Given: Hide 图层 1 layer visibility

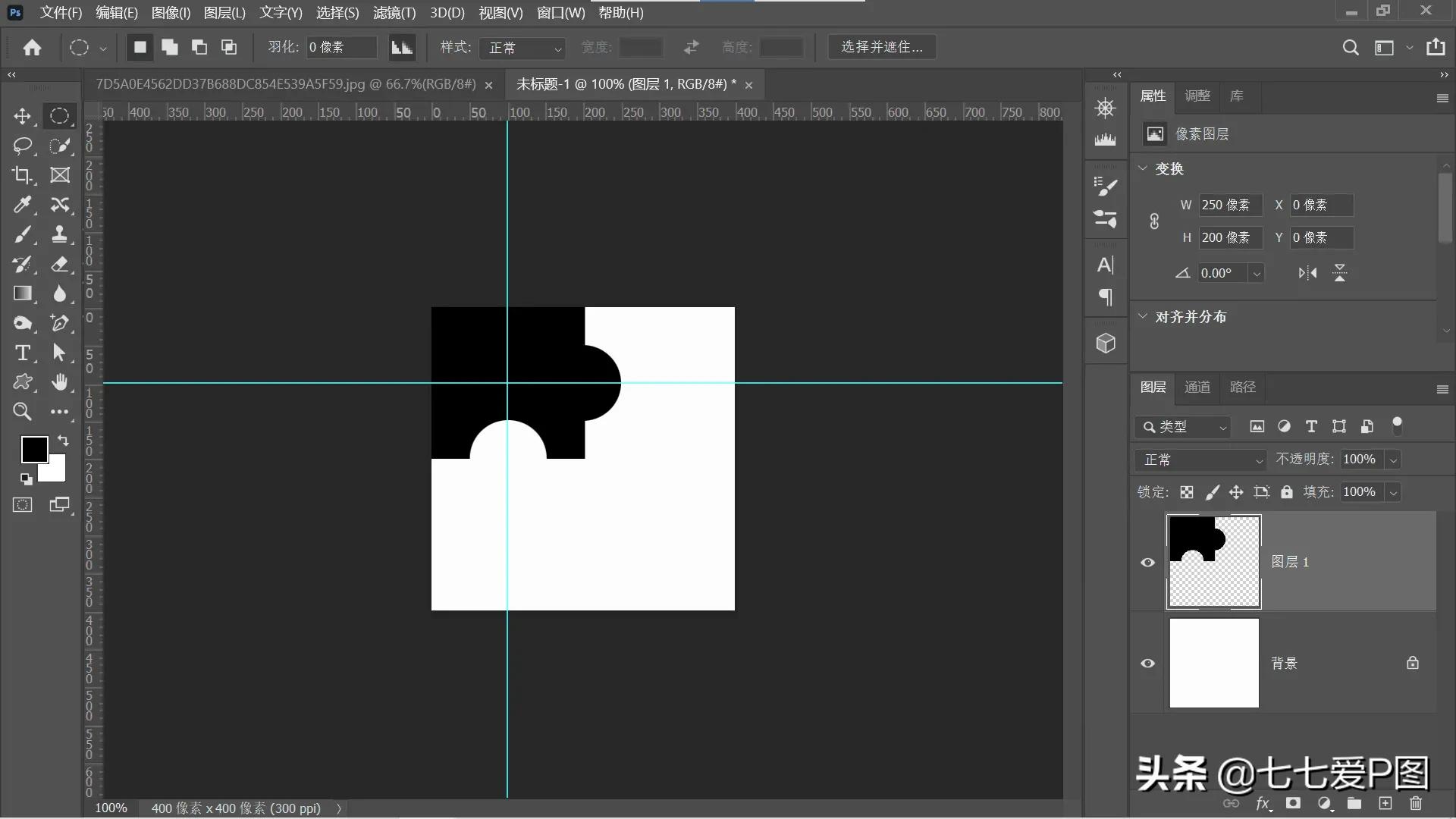Looking at the screenshot, I should tap(1147, 562).
